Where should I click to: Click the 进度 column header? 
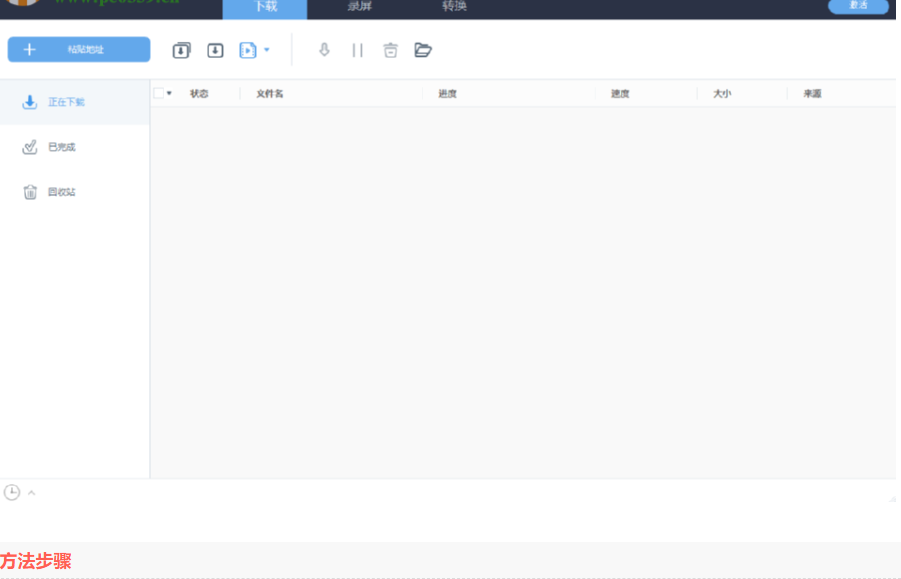(447, 94)
